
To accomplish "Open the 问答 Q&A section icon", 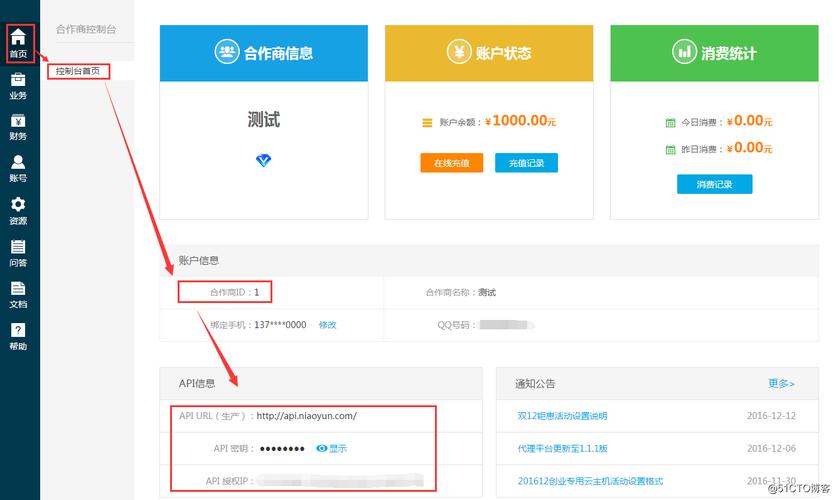I will 18,253.
